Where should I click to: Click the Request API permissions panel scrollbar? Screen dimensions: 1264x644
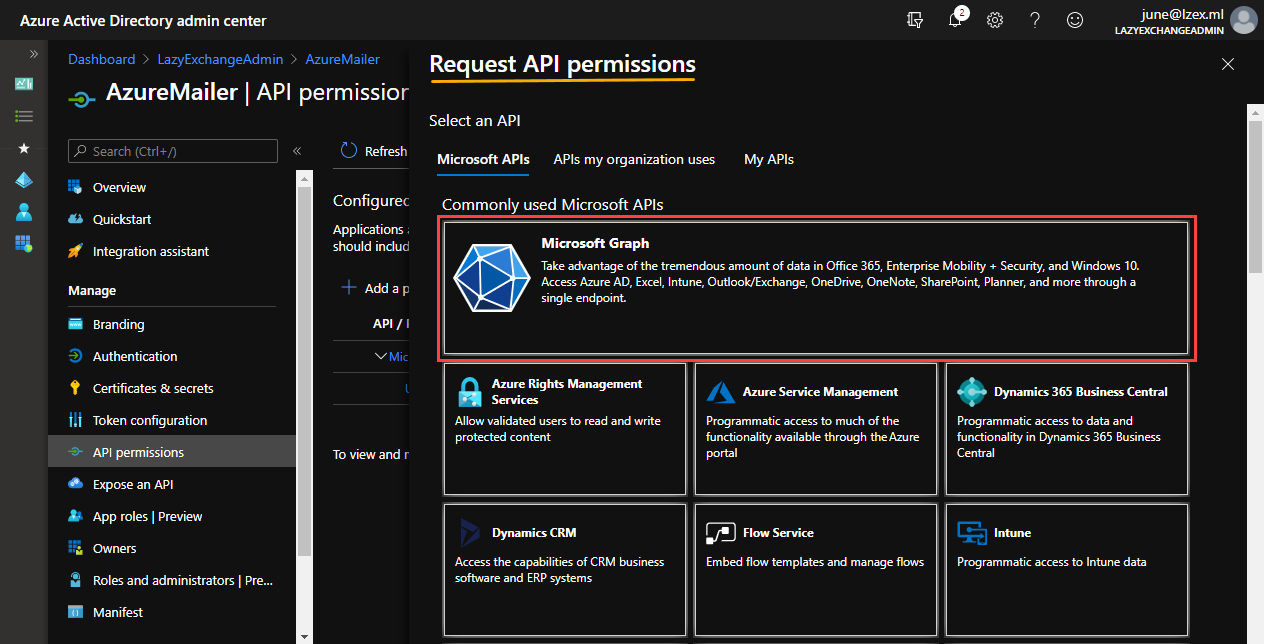1255,195
